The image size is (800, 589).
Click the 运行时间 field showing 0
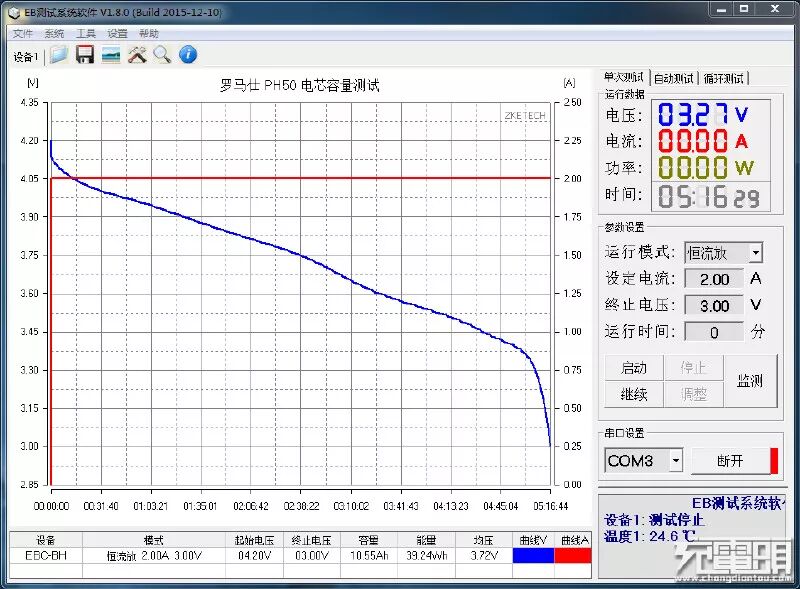pos(714,332)
